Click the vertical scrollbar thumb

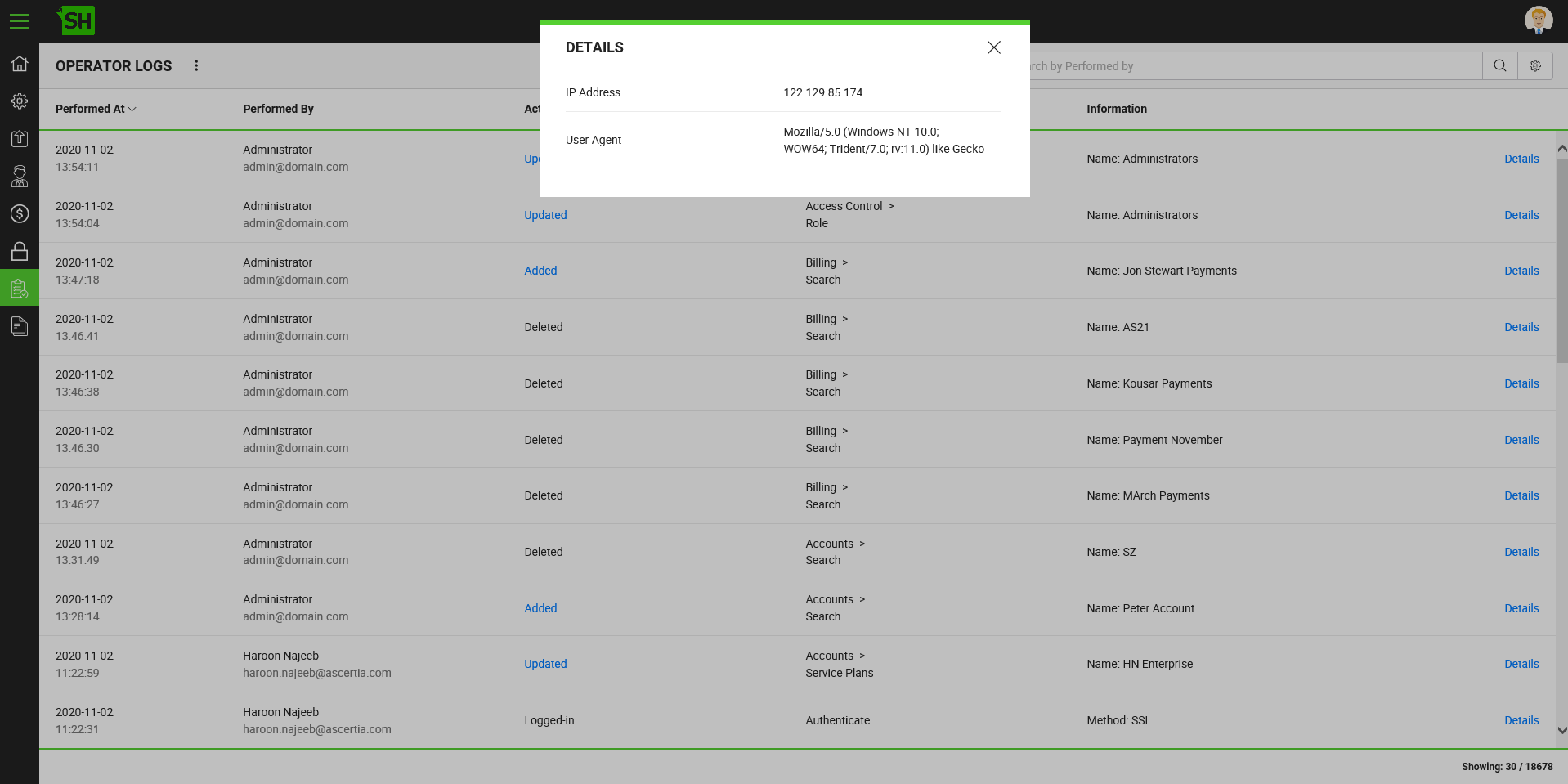pyautogui.click(x=1561, y=260)
